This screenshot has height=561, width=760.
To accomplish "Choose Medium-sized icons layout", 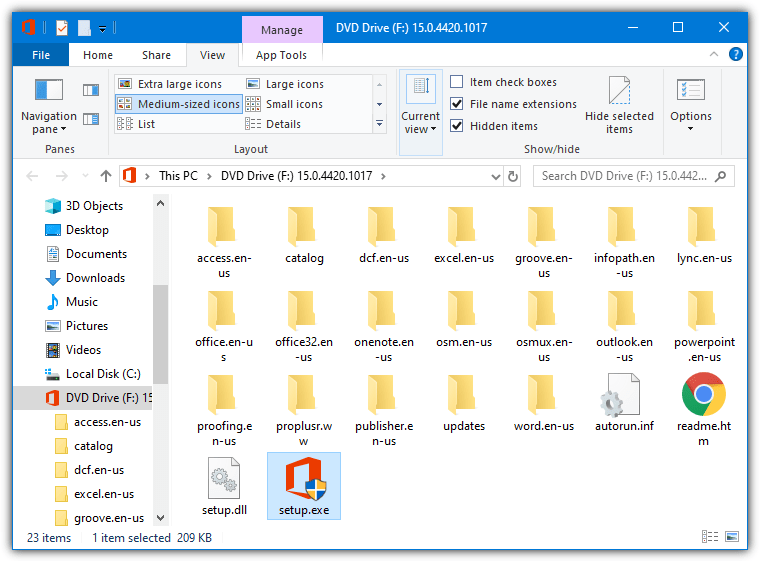I will point(178,104).
